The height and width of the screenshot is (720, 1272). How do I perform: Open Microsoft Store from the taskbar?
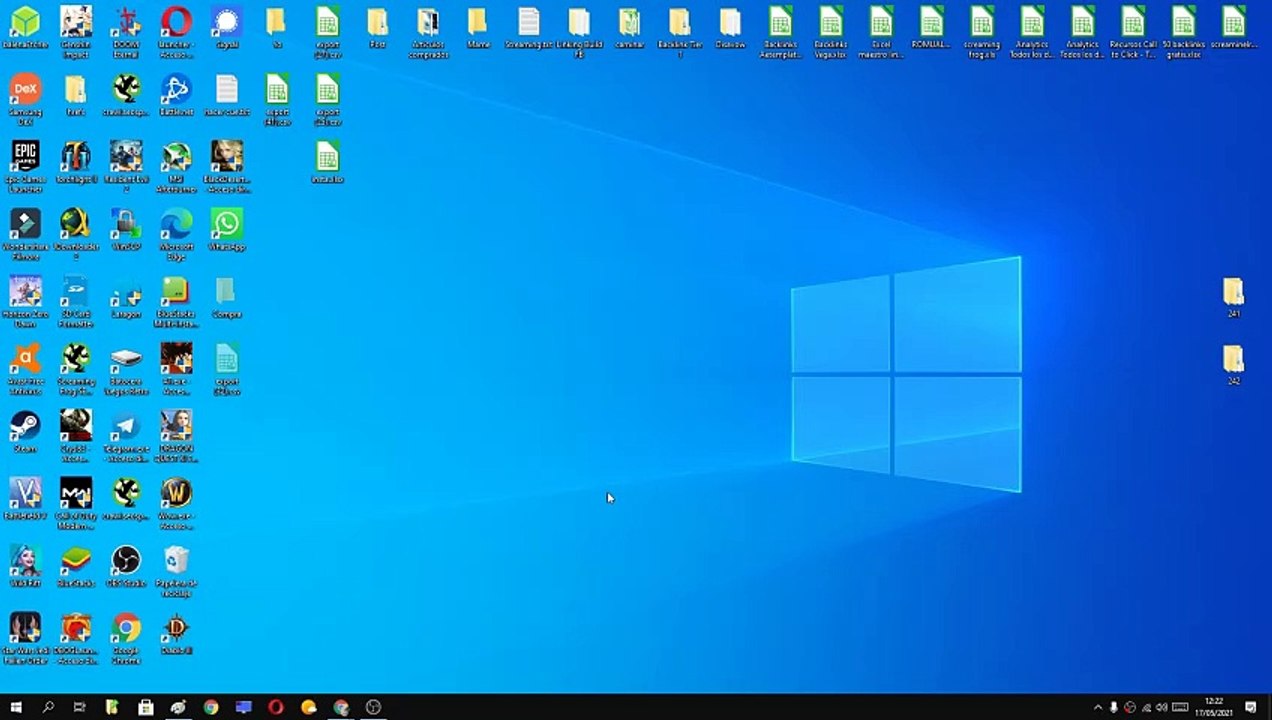[x=145, y=707]
